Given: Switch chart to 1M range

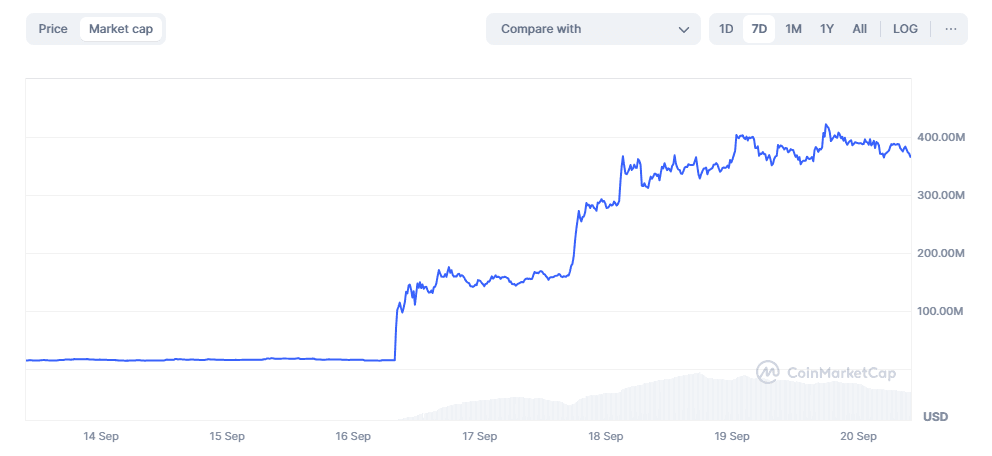Looking at the screenshot, I should (793, 29).
